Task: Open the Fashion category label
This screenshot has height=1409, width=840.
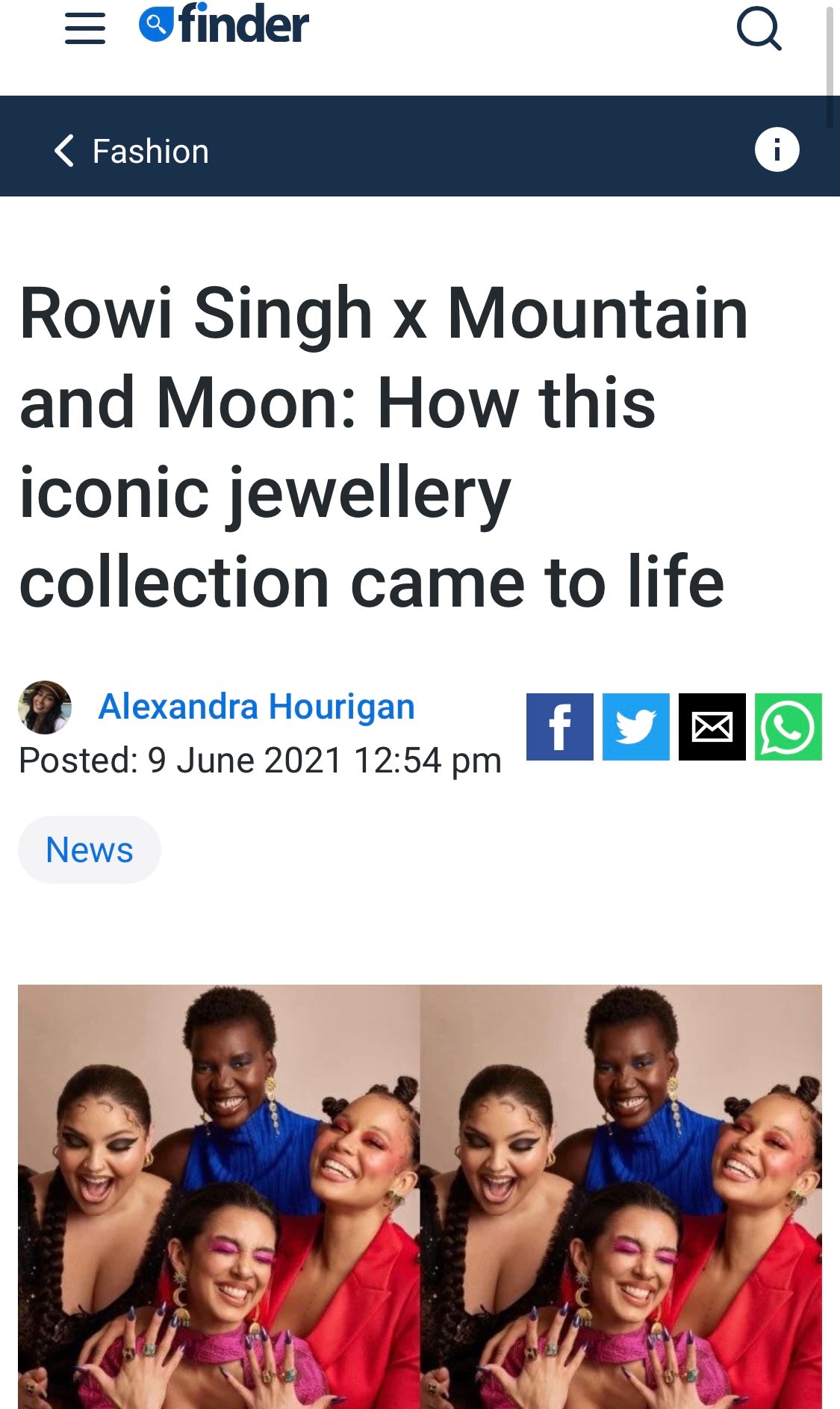Action: (x=150, y=151)
